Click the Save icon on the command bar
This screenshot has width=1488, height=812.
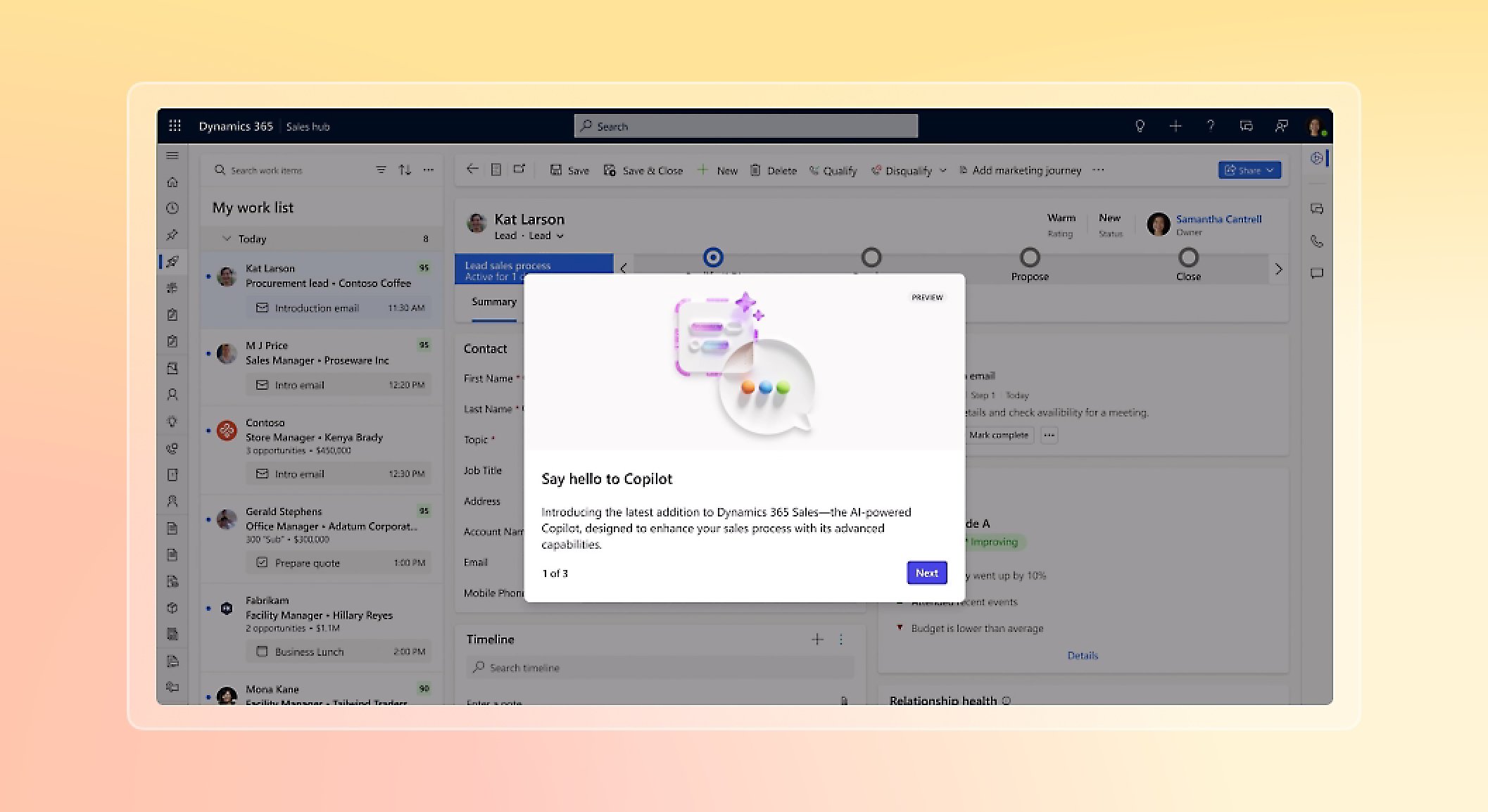point(556,170)
